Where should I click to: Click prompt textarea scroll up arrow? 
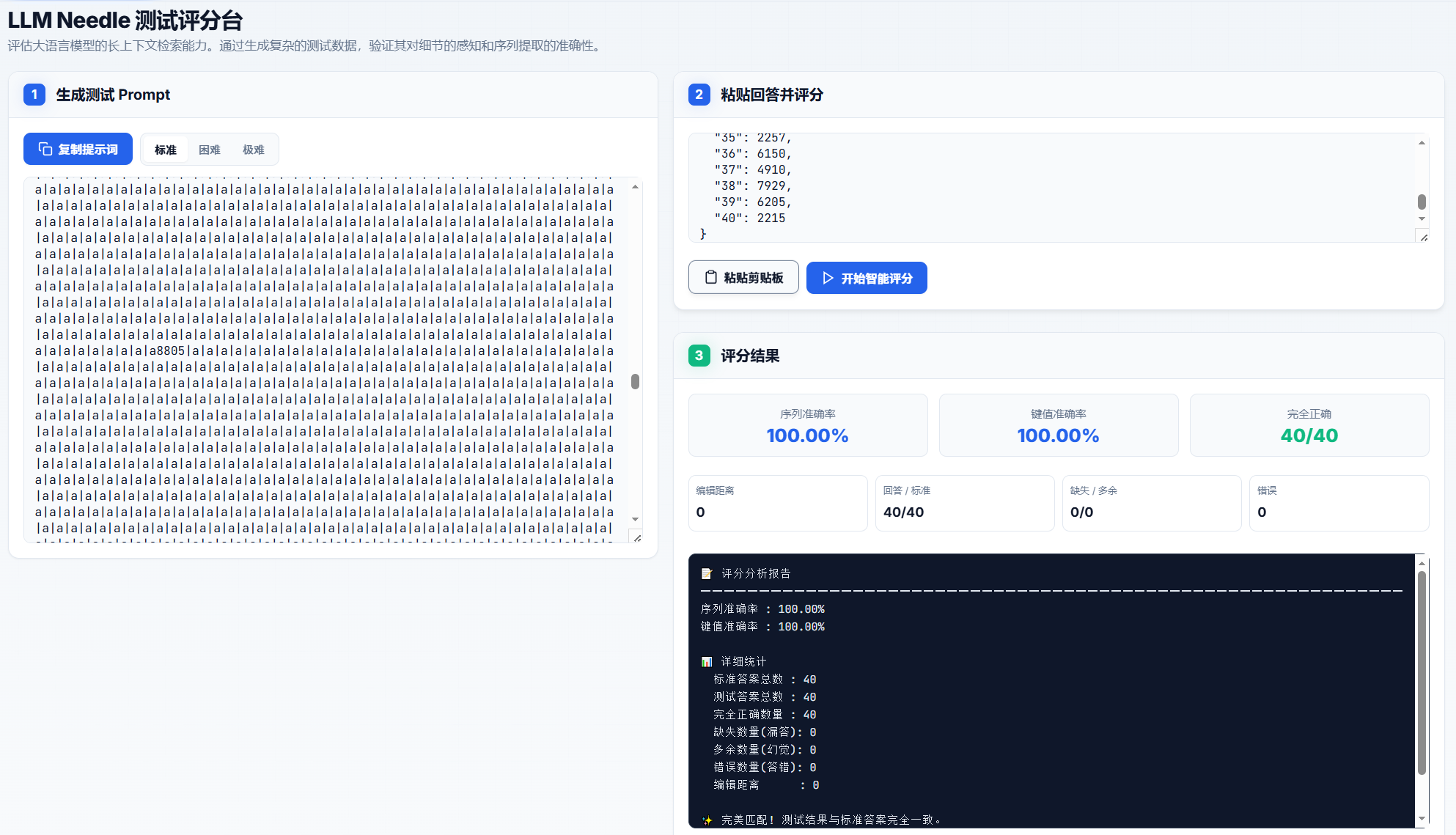click(636, 187)
